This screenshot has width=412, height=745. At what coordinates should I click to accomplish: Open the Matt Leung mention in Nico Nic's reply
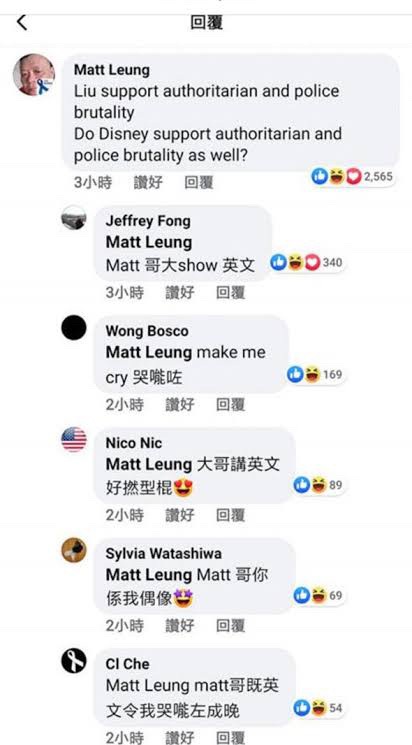coord(149,464)
